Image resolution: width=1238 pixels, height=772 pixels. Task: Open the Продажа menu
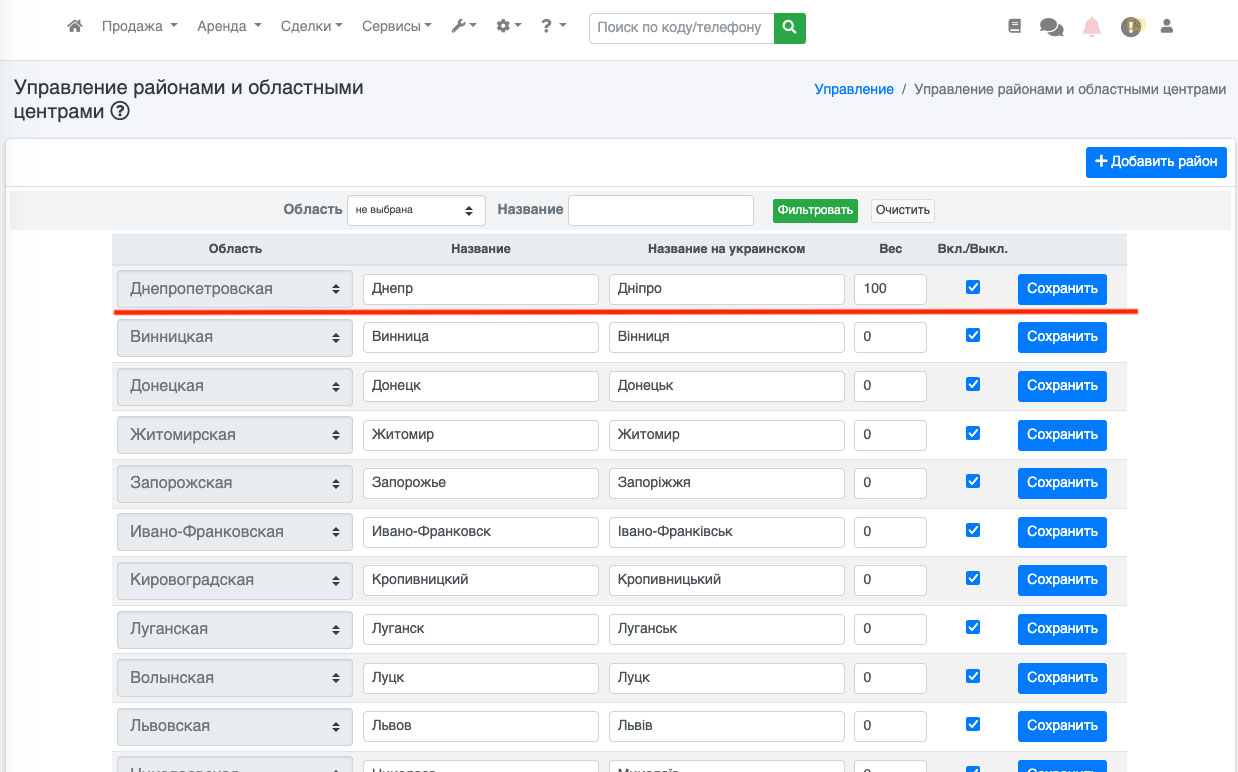point(139,27)
